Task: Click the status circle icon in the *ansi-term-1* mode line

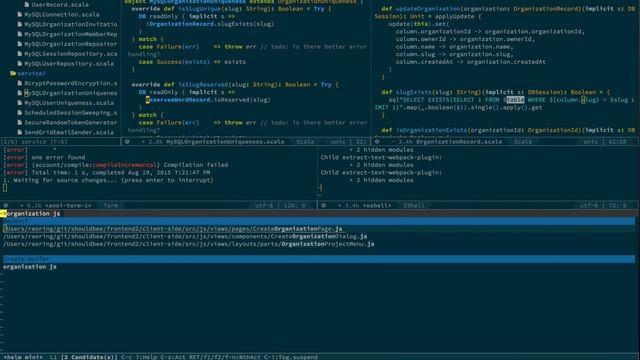Action: 6,205
